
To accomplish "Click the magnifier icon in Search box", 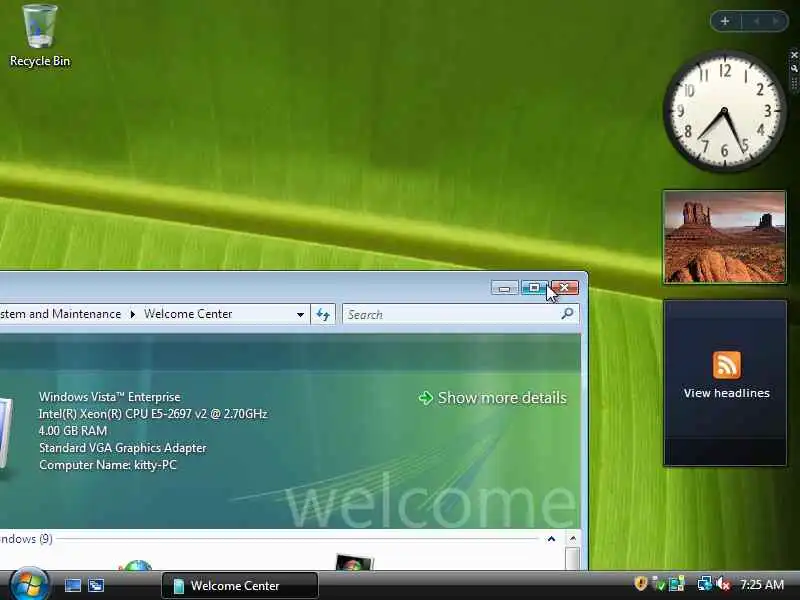I will point(567,314).
